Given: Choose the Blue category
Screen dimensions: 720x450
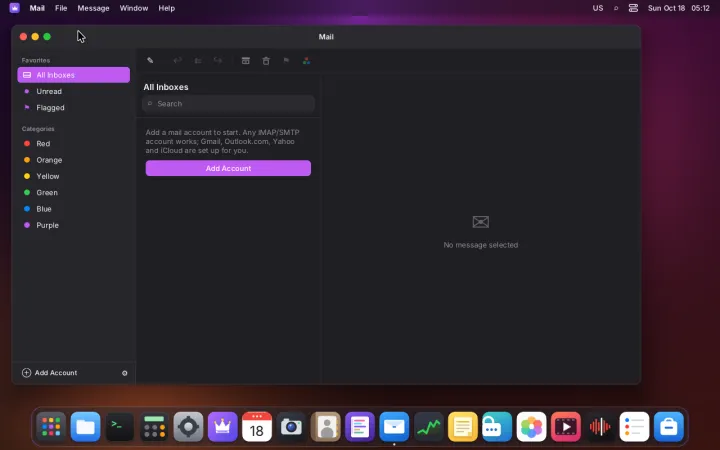Looking at the screenshot, I should (x=73, y=209).
